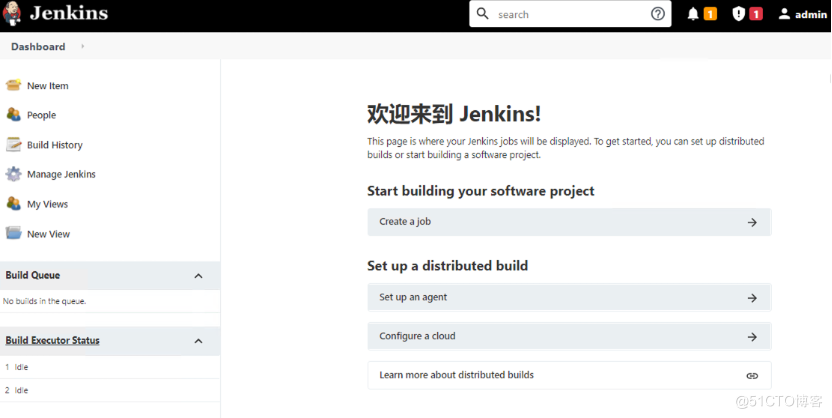Click the New View folder icon
832x418 pixels.
[13, 233]
